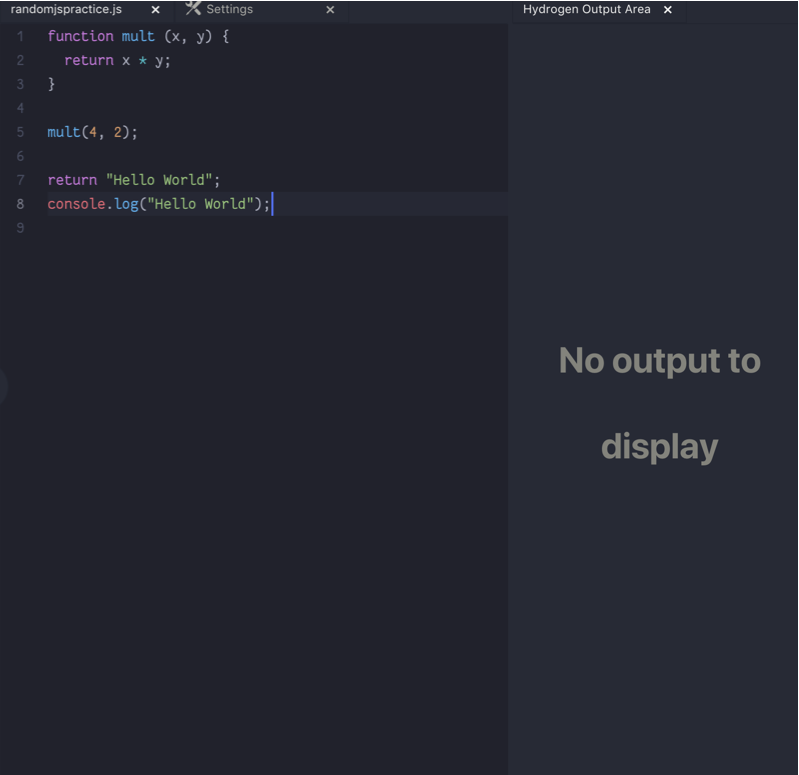Close the Hydrogen Output Area tab

pos(668,10)
